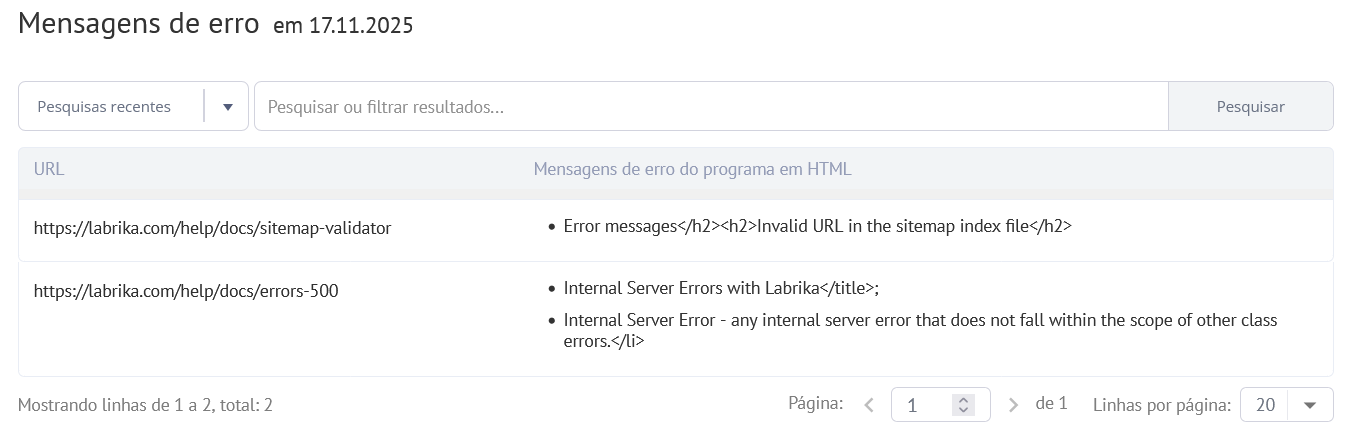
Task: Click the date em 17.11.2025
Action: click(x=343, y=27)
